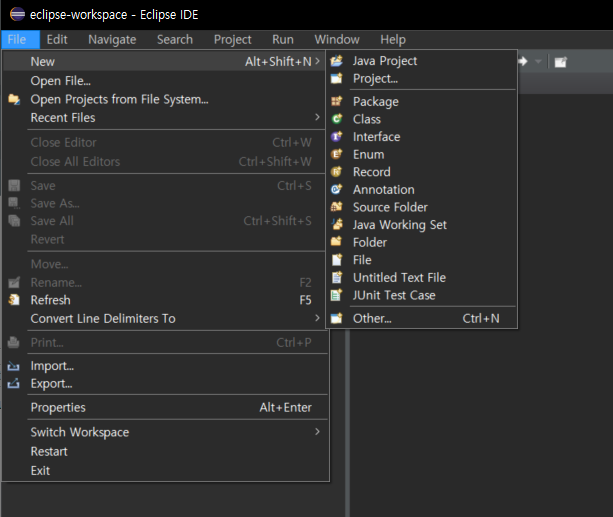Screen dimensions: 613x517
Task: Expand Convert Line Delimiters To submenu arrow
Action: pyautogui.click(x=317, y=318)
